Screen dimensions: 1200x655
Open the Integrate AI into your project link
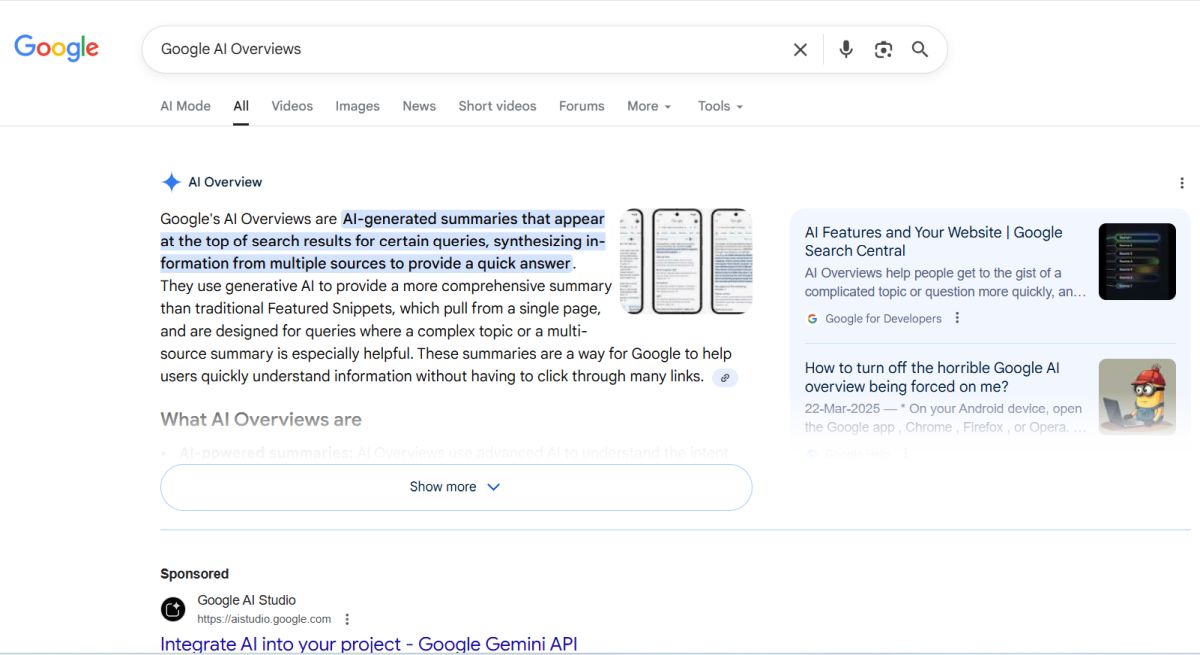[368, 644]
